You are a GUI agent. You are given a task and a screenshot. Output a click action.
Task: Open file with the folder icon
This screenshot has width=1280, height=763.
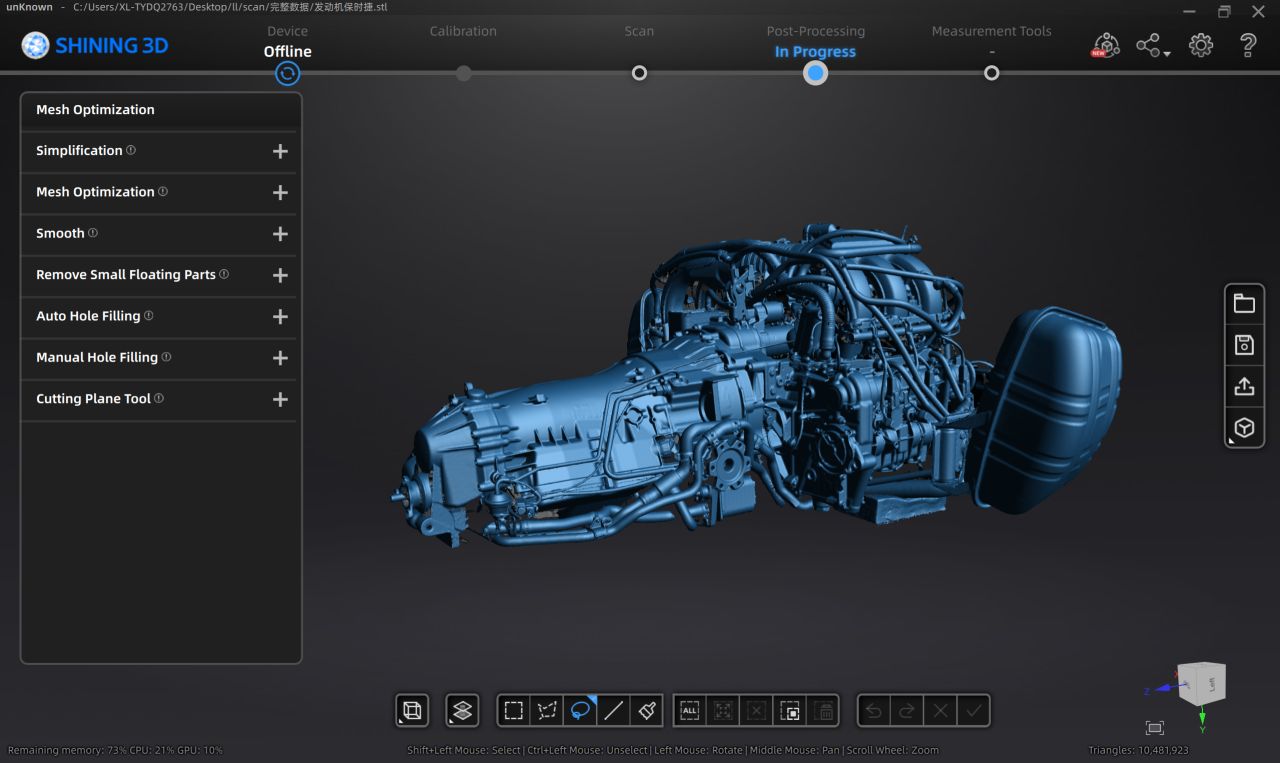(x=1244, y=304)
